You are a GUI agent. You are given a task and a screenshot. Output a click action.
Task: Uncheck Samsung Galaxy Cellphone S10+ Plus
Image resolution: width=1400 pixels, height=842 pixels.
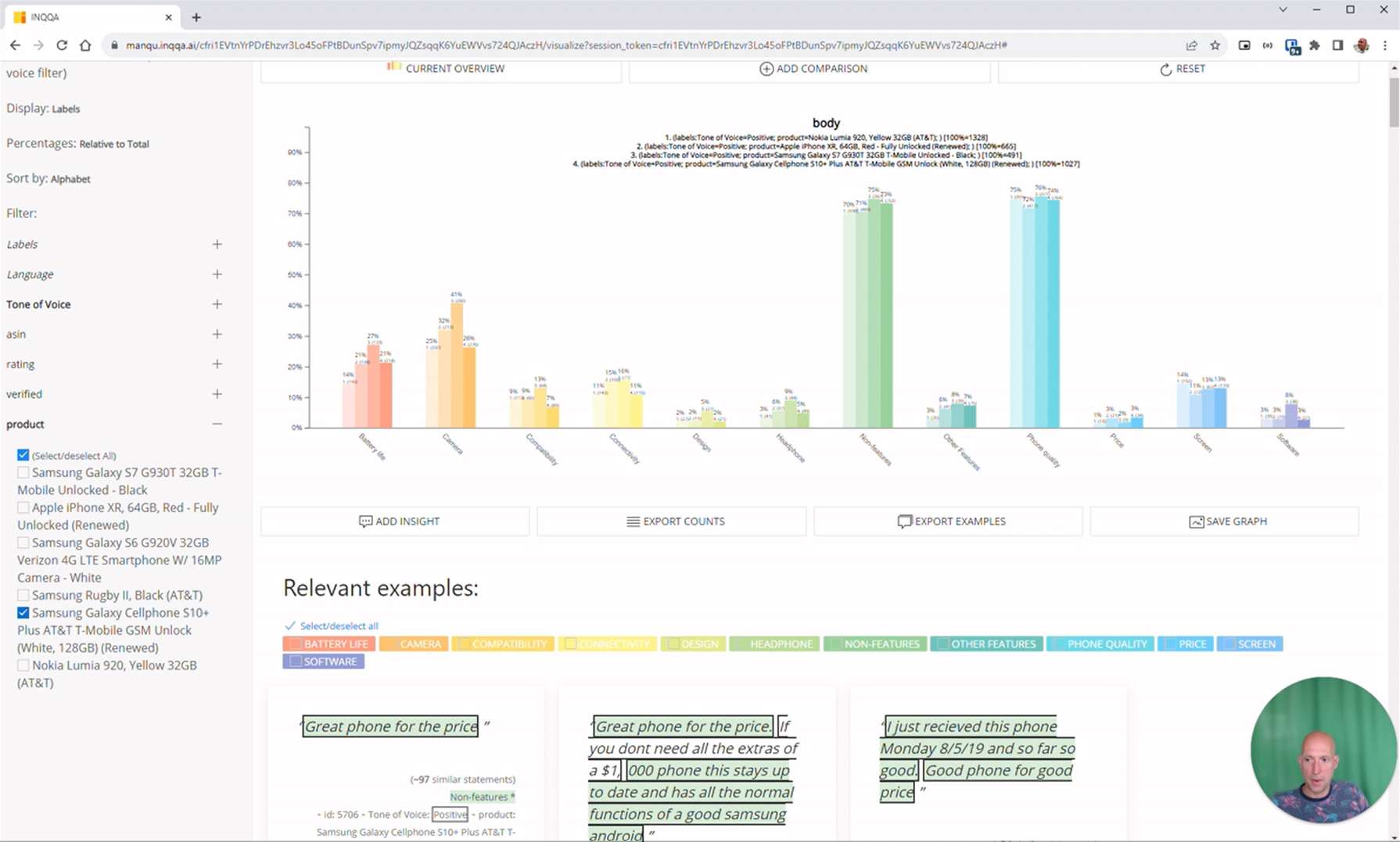[23, 613]
